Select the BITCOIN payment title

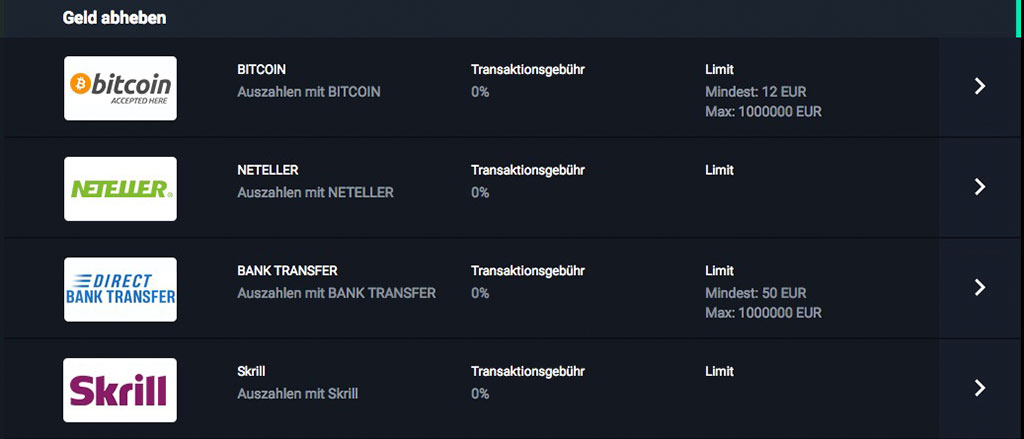261,69
